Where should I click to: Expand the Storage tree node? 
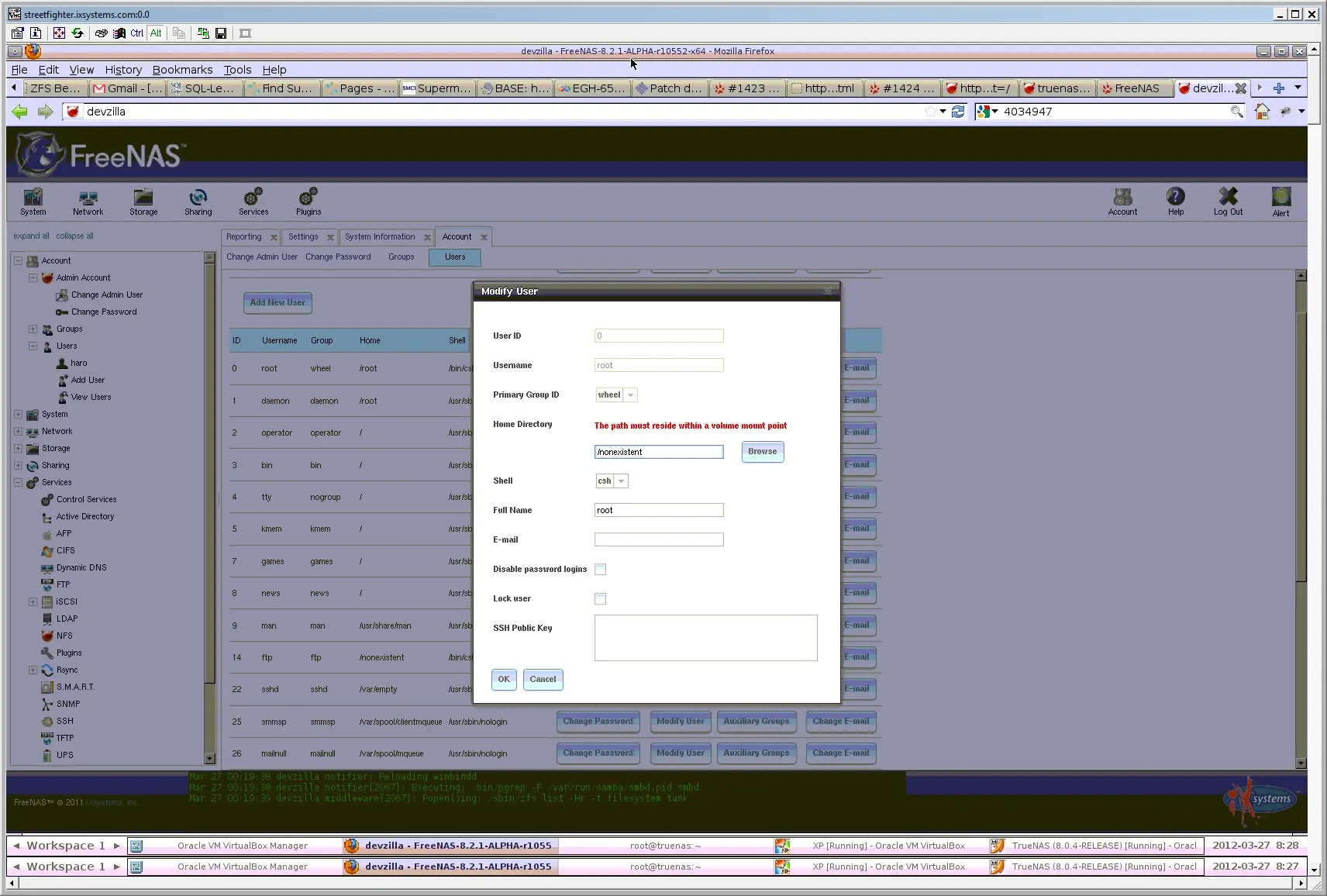[18, 448]
